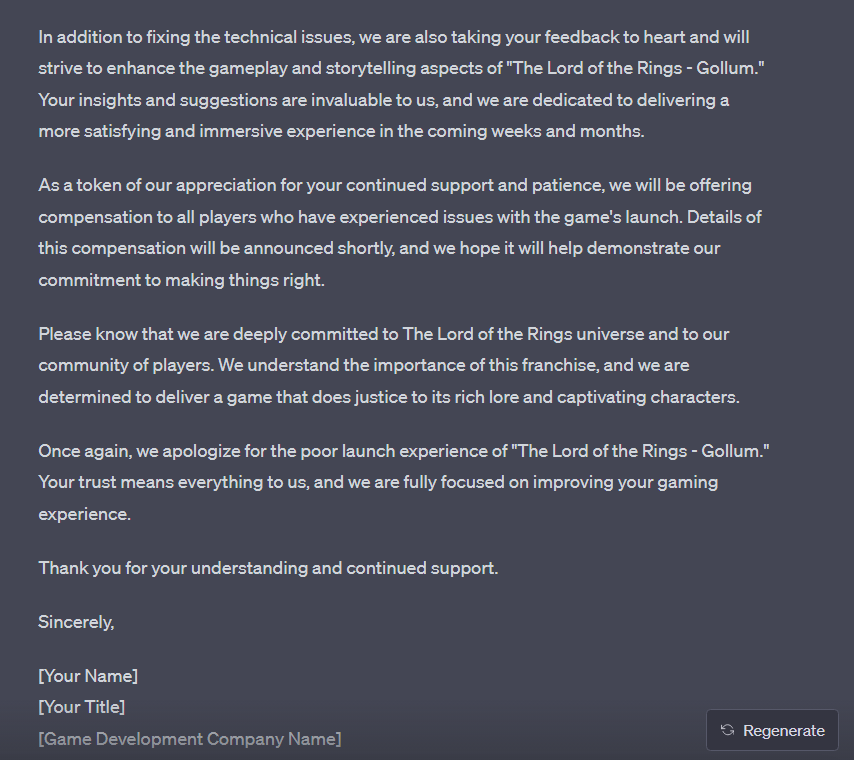Click the circular arrows Regenerate icon
The width and height of the screenshot is (854, 760).
point(727,730)
